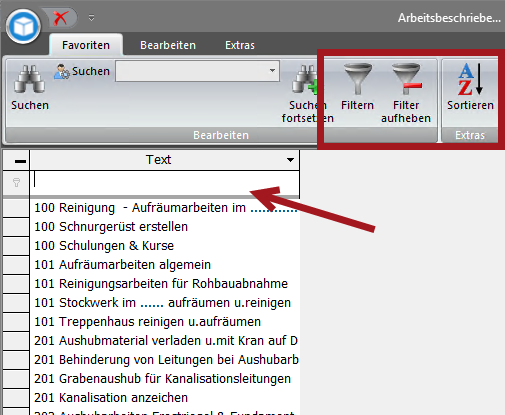Click the filter row funnel indicator
The height and width of the screenshot is (415, 505).
point(16,182)
